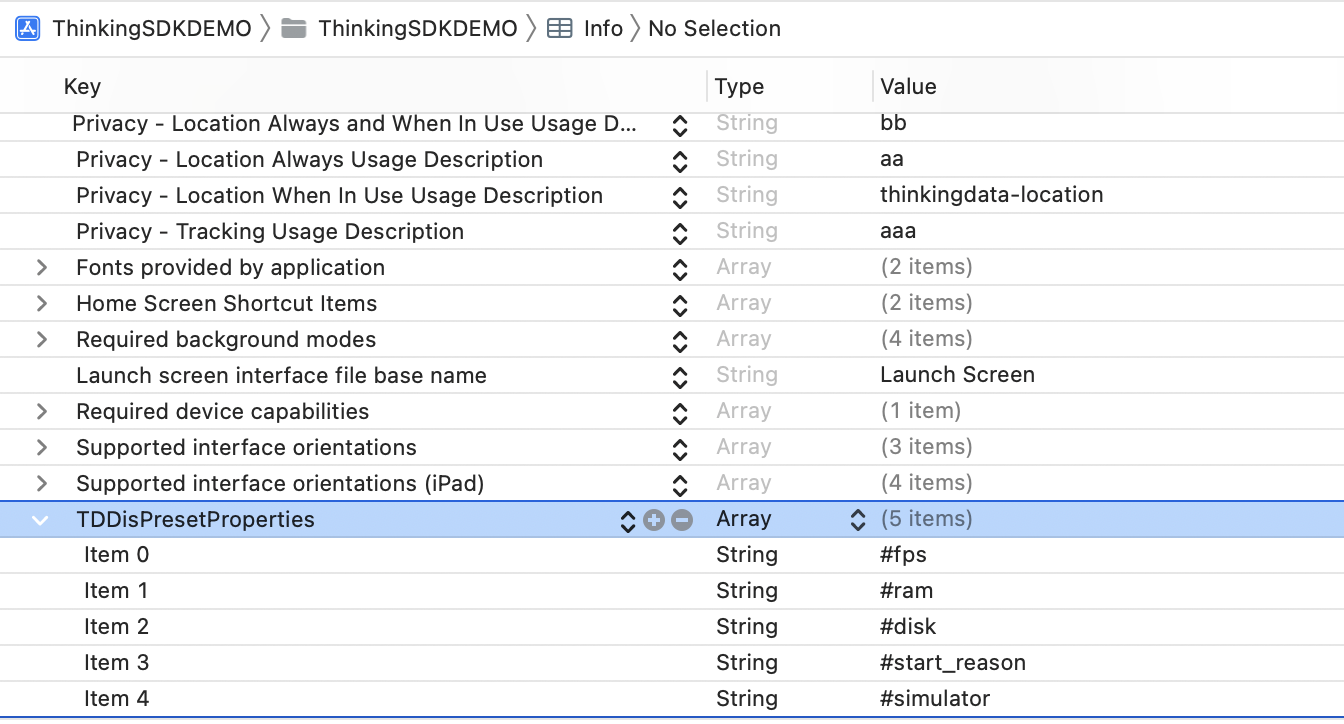Click the Type column header

[x=740, y=87]
